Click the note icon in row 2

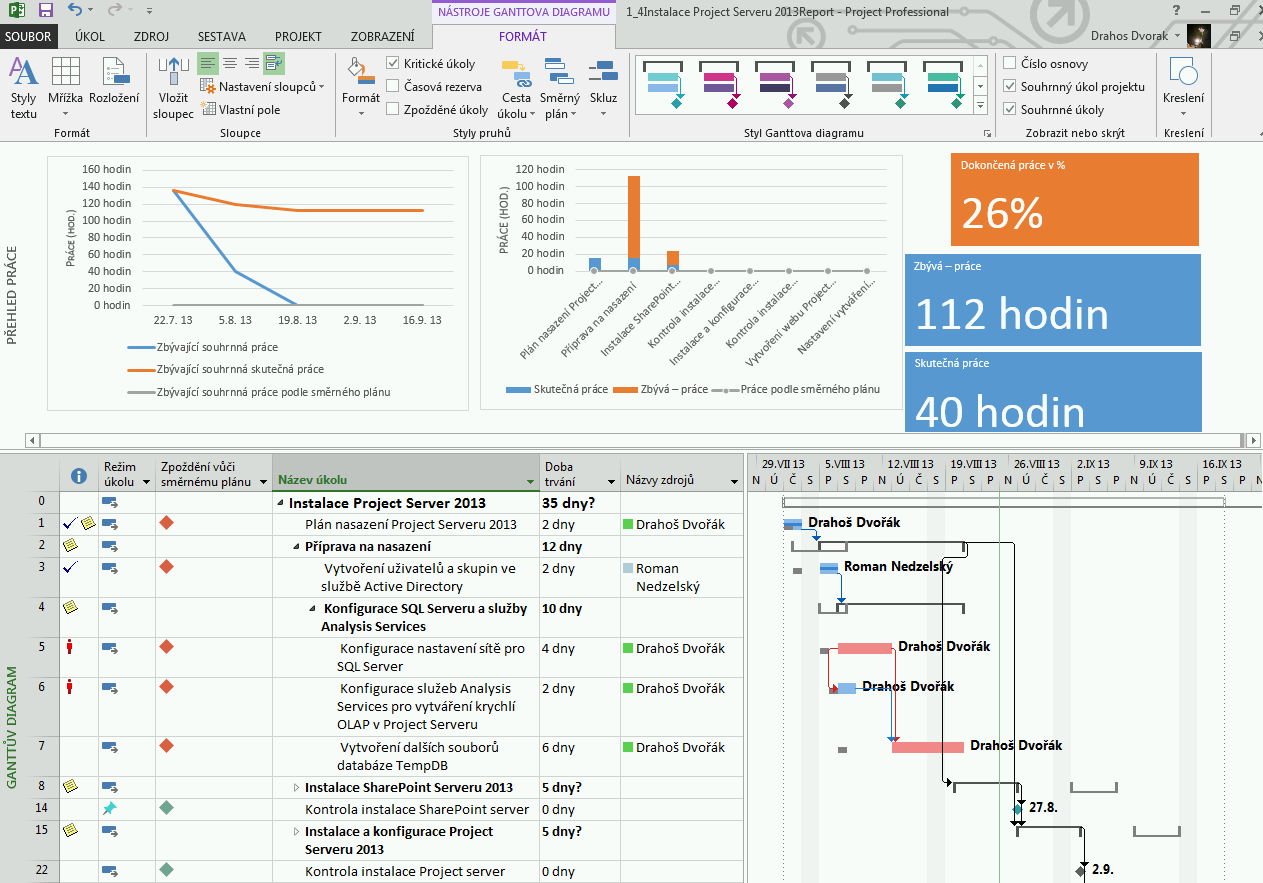point(70,545)
